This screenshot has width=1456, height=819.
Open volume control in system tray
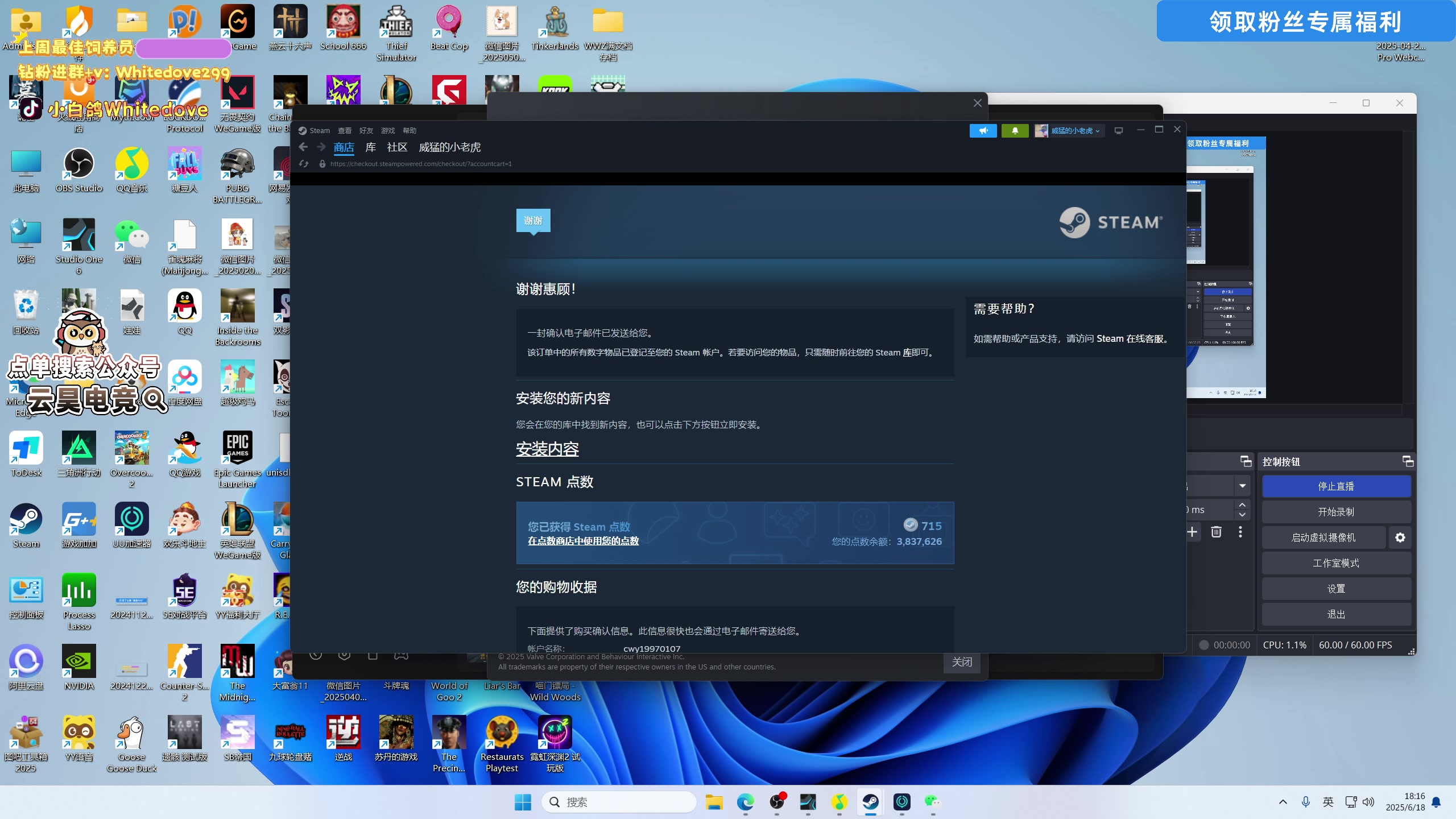point(1368,803)
